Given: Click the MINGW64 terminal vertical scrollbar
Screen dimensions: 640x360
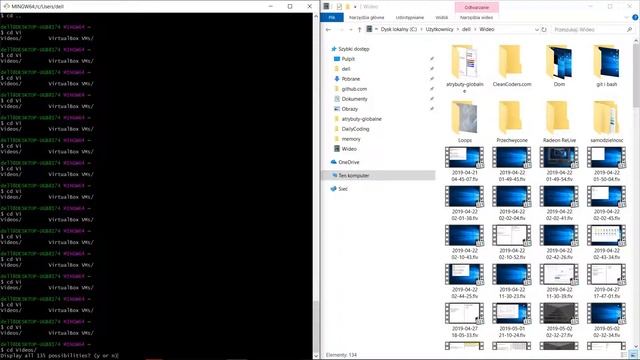Looking at the screenshot, I should click(316, 186).
